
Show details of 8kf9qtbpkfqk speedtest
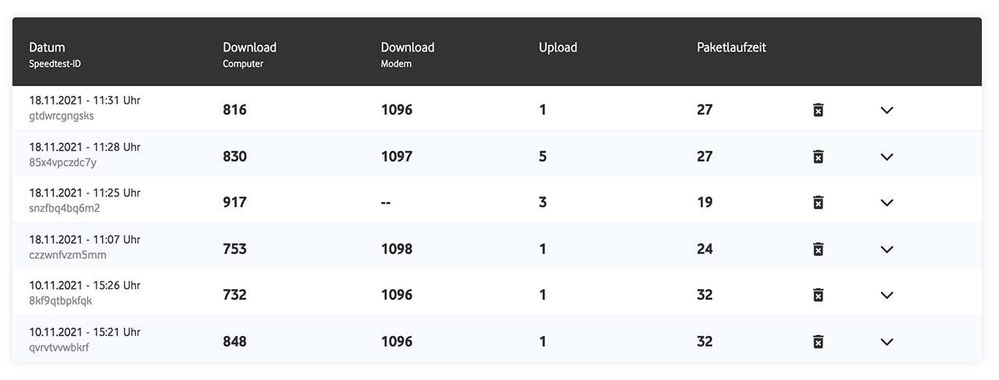point(887,295)
